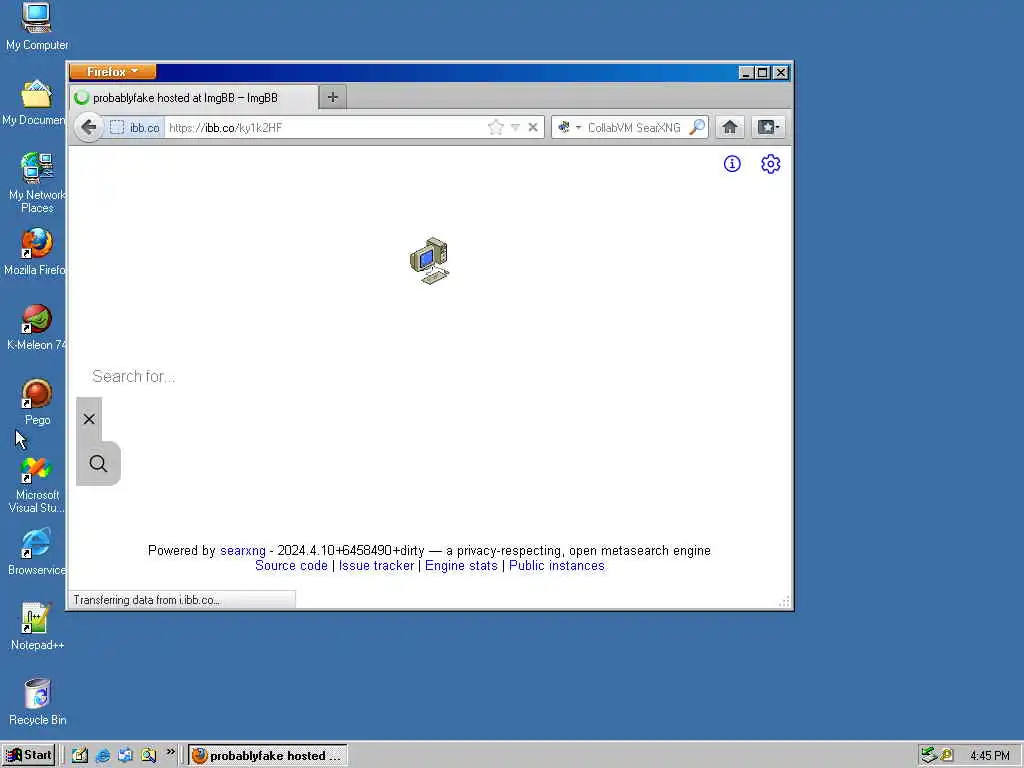Image resolution: width=1024 pixels, height=768 pixels.
Task: Go back with the browser back arrow
Action: click(89, 127)
